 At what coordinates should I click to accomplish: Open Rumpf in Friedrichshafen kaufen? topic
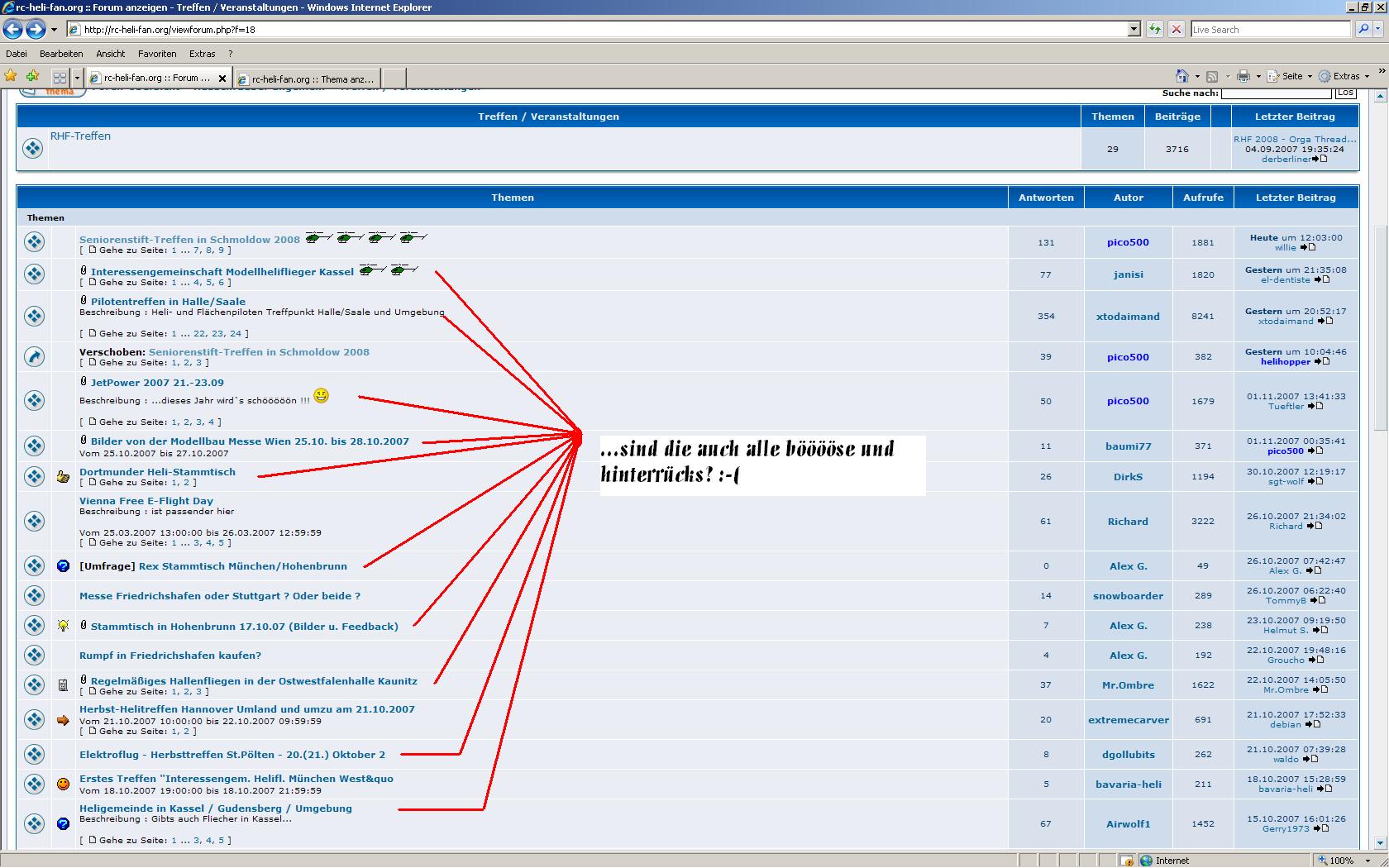coord(170,656)
